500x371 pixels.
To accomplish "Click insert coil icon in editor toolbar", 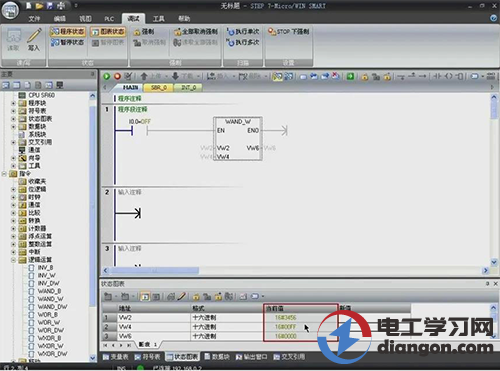I will pos(449,76).
